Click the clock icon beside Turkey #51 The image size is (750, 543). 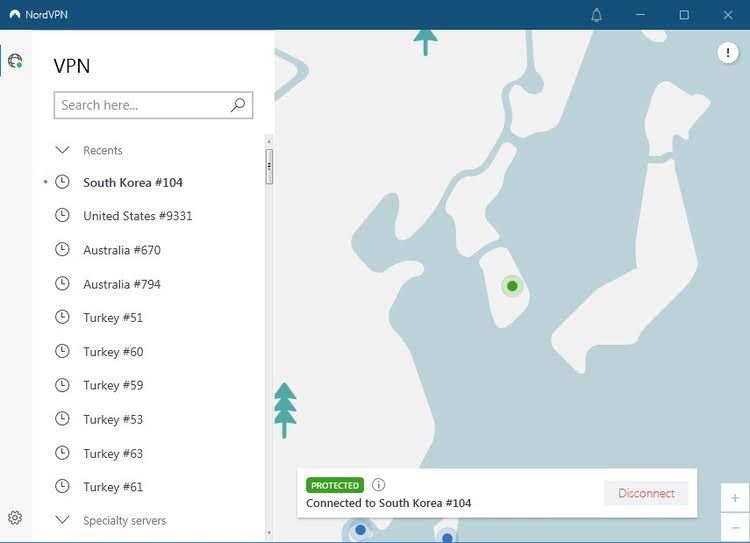pyautogui.click(x=62, y=317)
